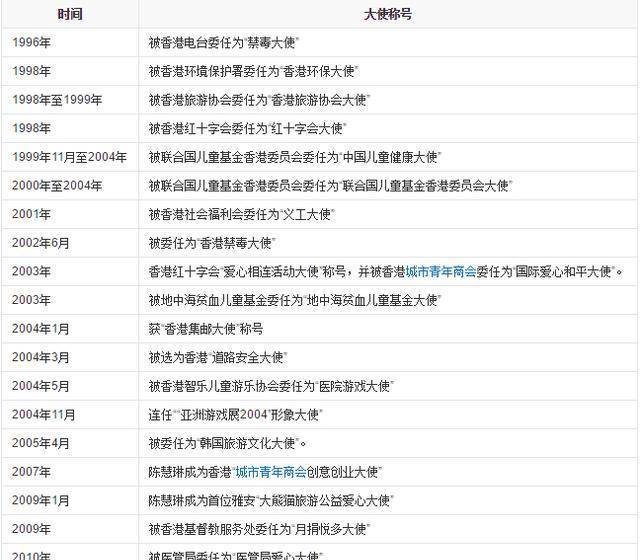Click 1998年 in the 红十字会大使 row
Viewport: 640px width, 560px height.
pos(31,128)
